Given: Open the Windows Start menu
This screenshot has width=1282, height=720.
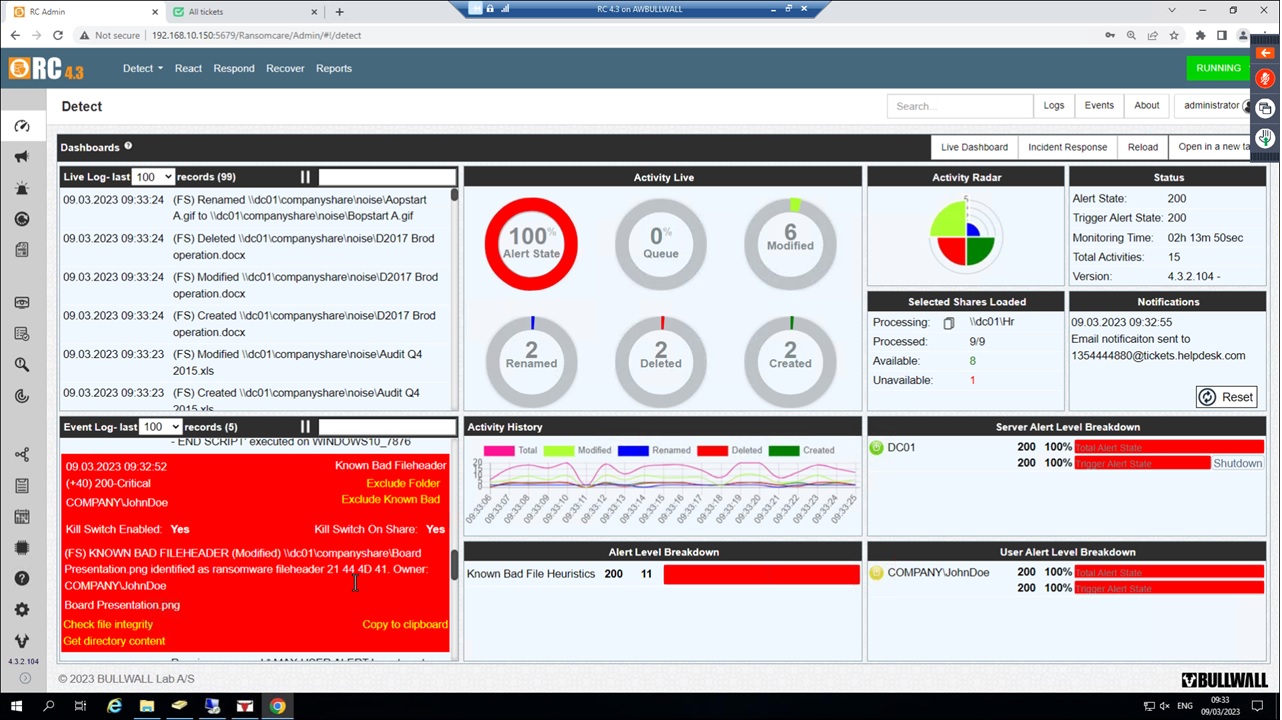Looking at the screenshot, I should coord(16,706).
